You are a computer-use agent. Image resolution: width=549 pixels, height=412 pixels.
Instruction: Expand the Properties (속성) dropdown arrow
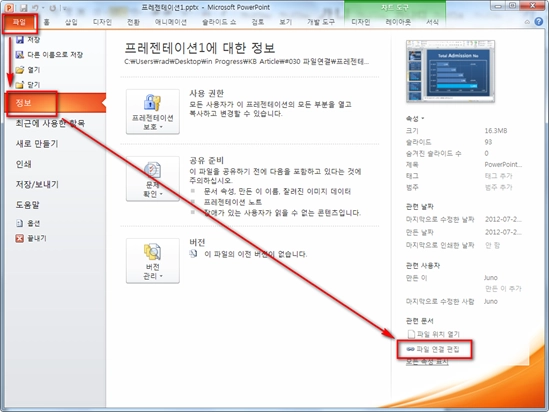(423, 119)
